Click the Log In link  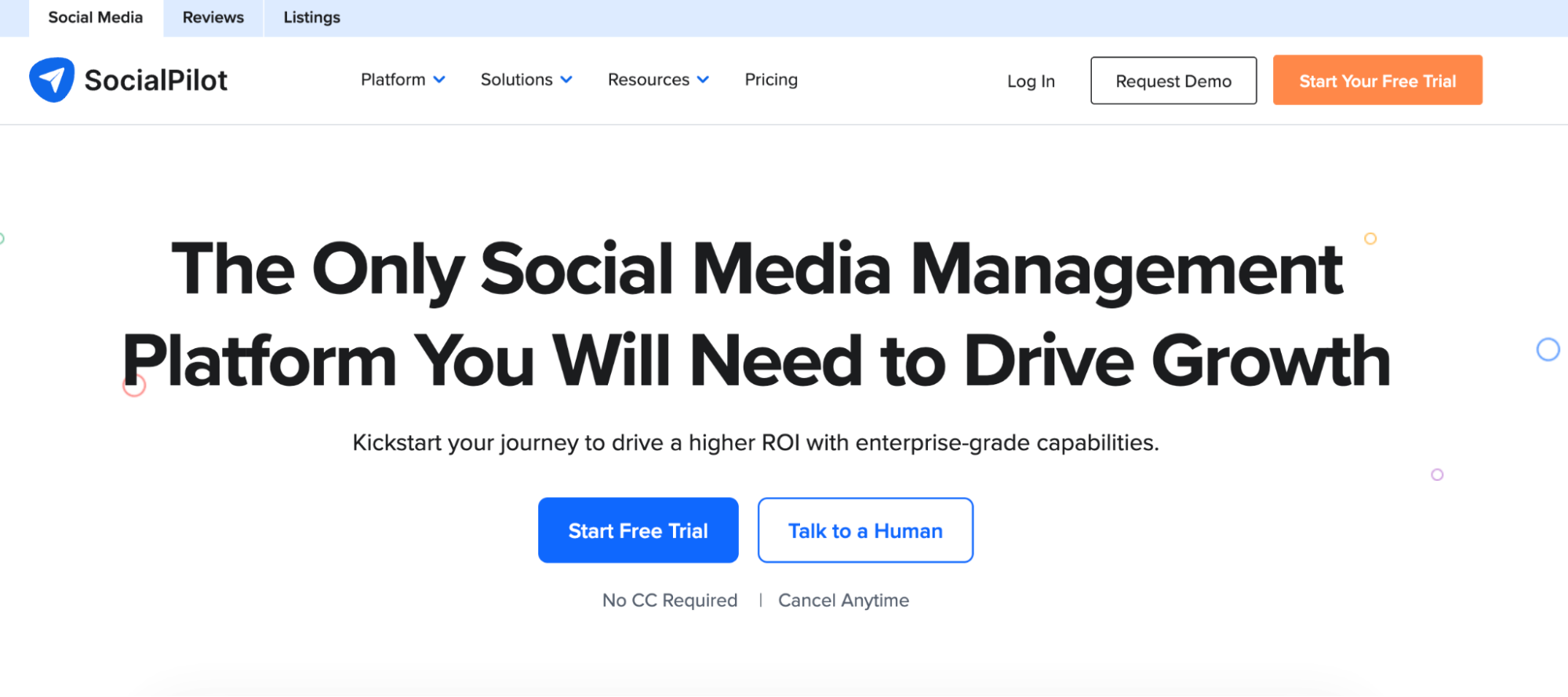click(x=1031, y=82)
